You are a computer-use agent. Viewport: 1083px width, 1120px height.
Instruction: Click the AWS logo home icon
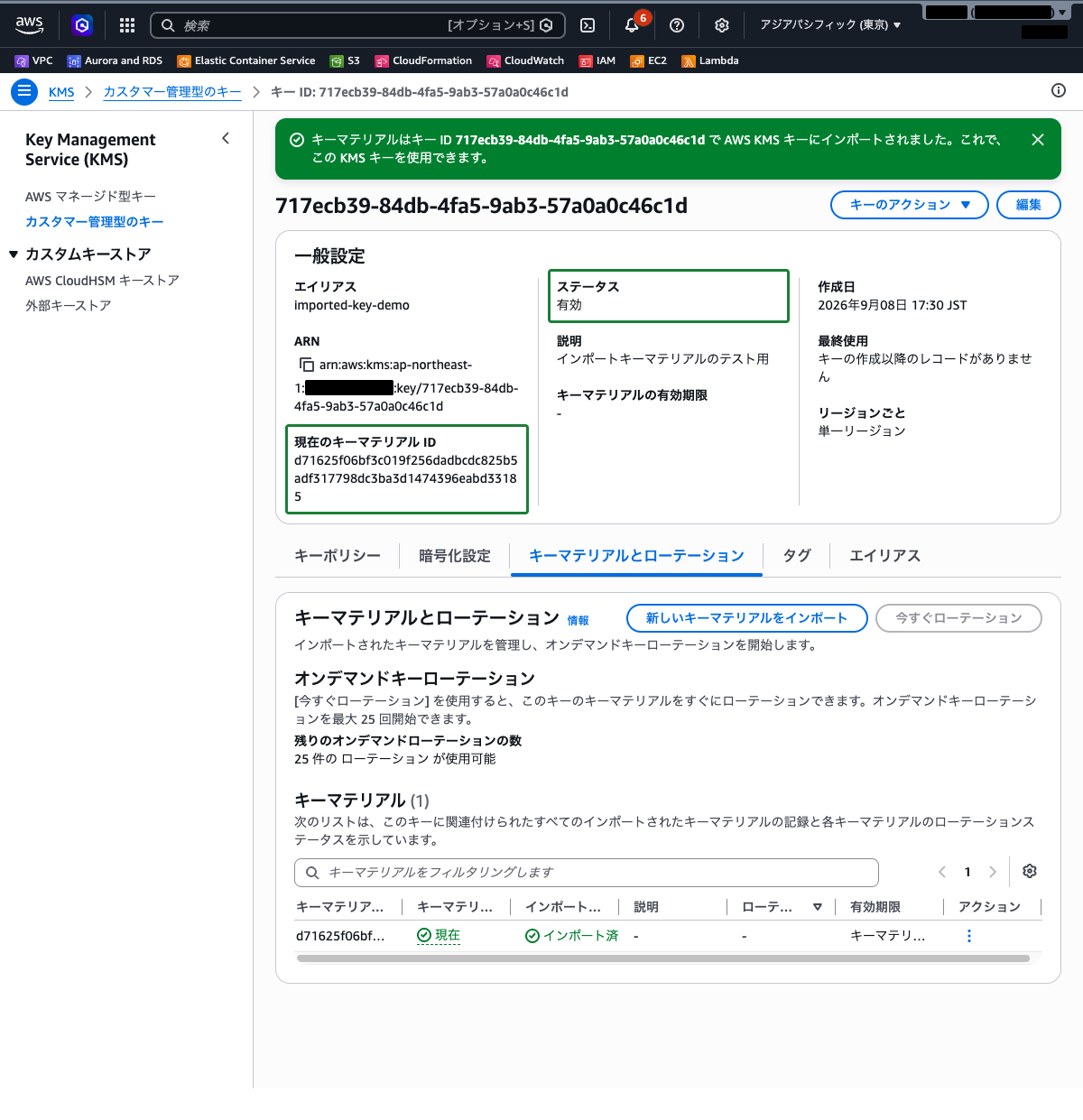click(x=30, y=25)
